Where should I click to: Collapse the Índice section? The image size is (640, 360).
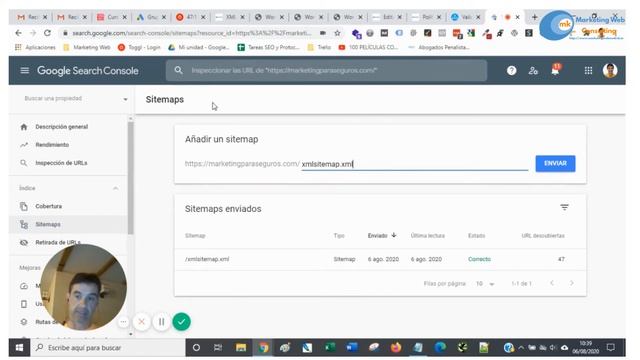(x=116, y=188)
